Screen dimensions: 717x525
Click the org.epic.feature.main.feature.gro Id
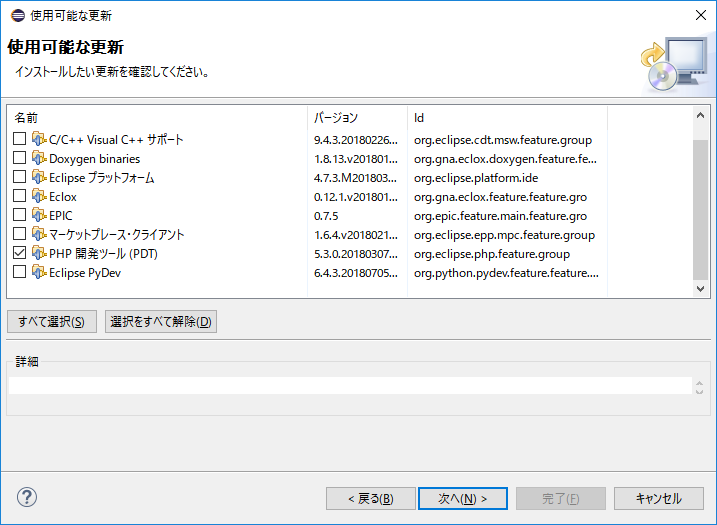tap(500, 216)
